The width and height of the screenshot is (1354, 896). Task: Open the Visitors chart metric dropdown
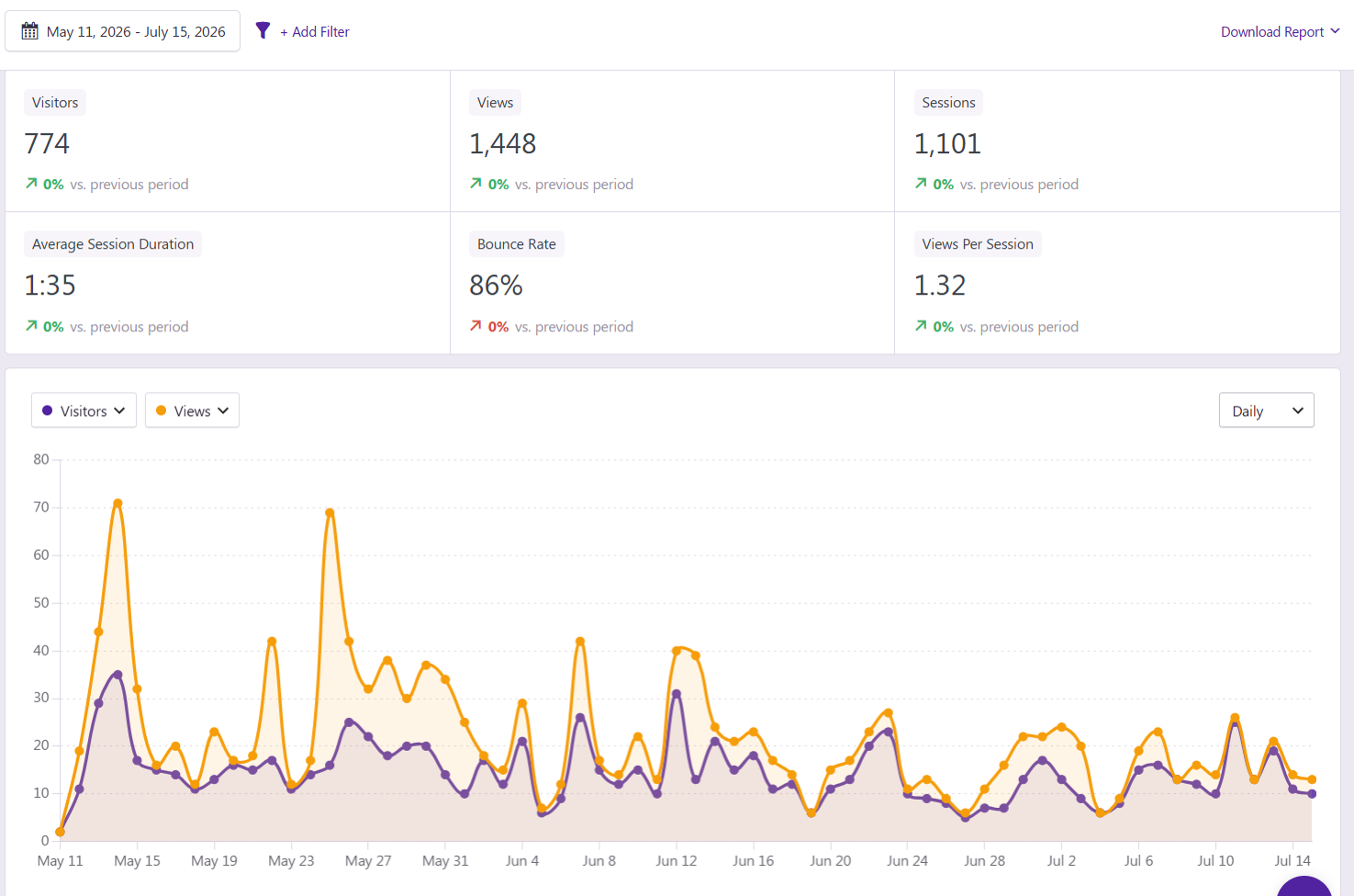[x=84, y=410]
